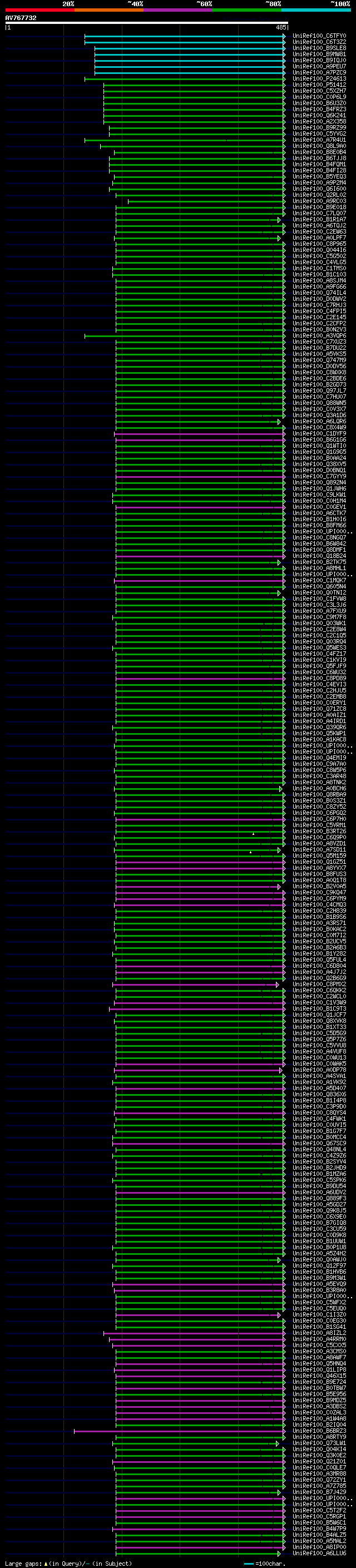This screenshot has height=1568, width=356.
Task: Click the red 20% identity legend segment
Action: point(39,10)
